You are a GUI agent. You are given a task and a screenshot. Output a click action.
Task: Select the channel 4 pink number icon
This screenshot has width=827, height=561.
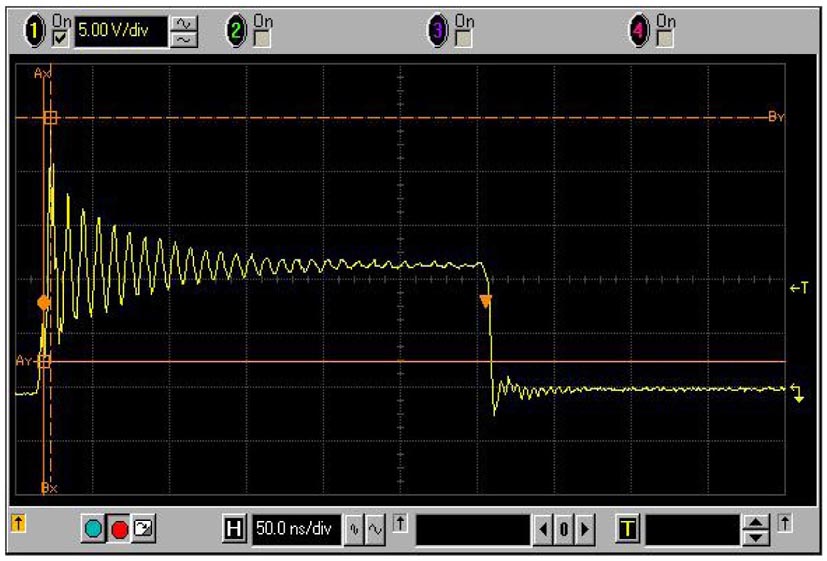pyautogui.click(x=641, y=30)
